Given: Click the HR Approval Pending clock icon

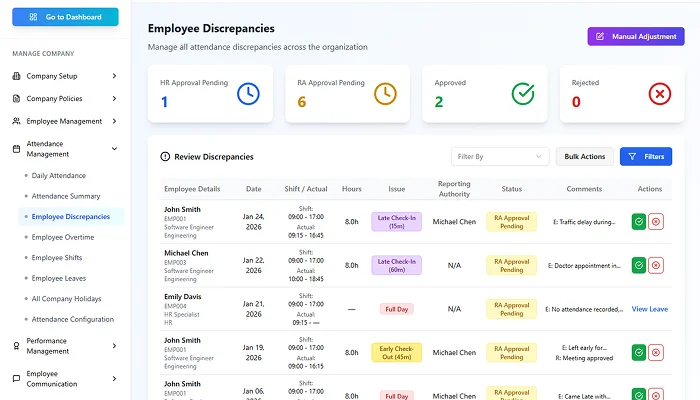Looking at the screenshot, I should coord(248,94).
